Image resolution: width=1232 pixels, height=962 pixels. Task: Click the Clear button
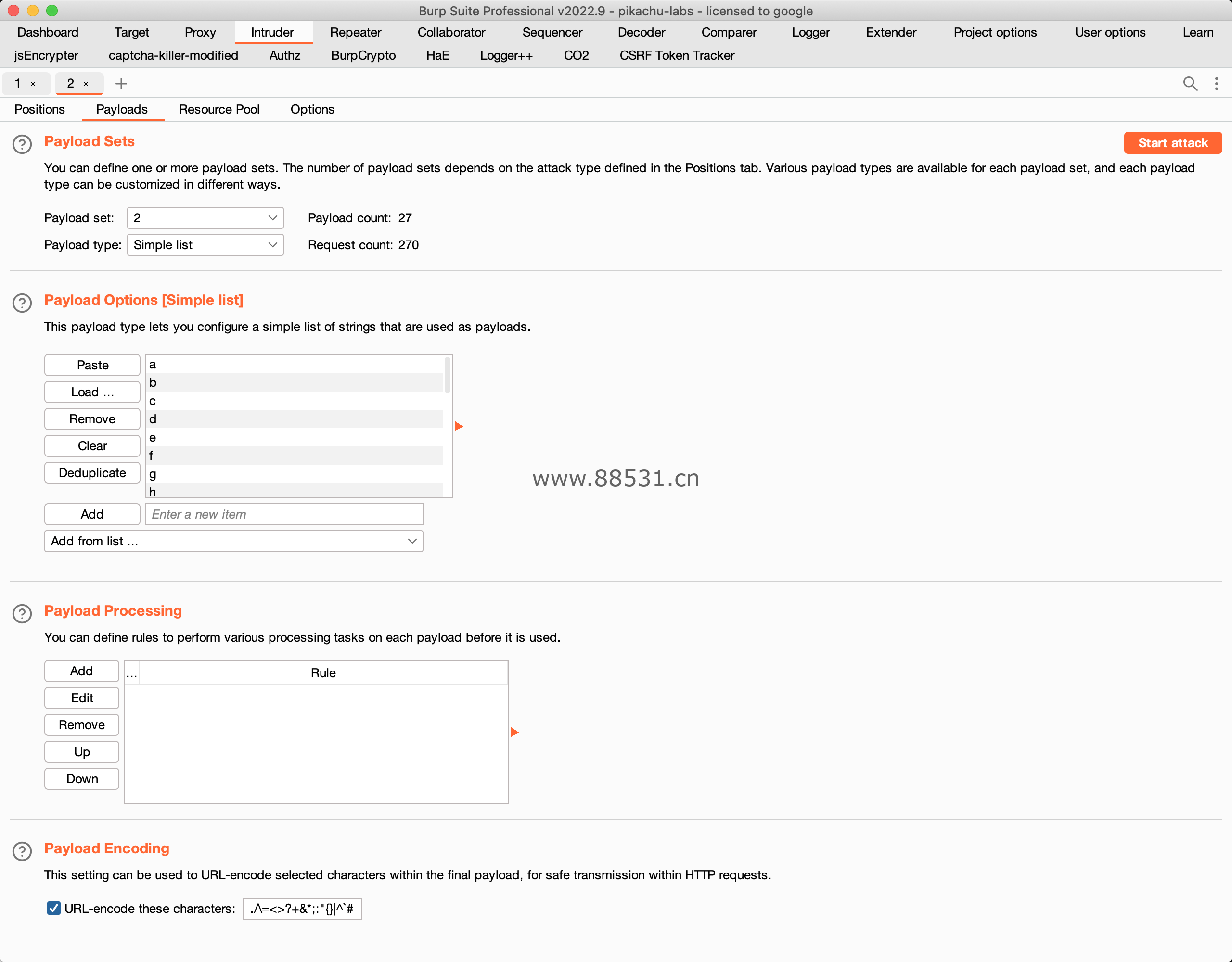pos(92,446)
